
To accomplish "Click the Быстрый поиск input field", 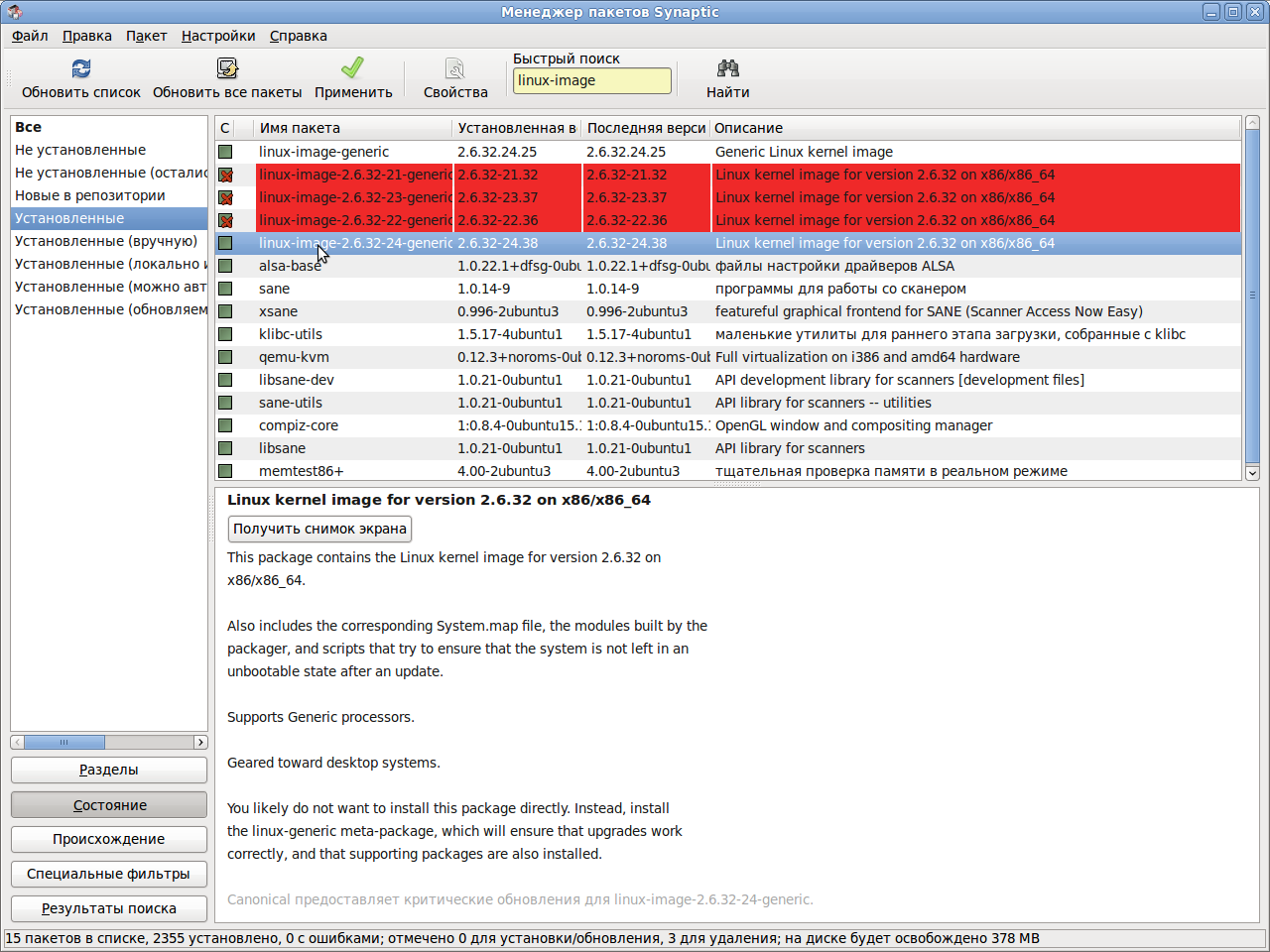I will point(592,80).
